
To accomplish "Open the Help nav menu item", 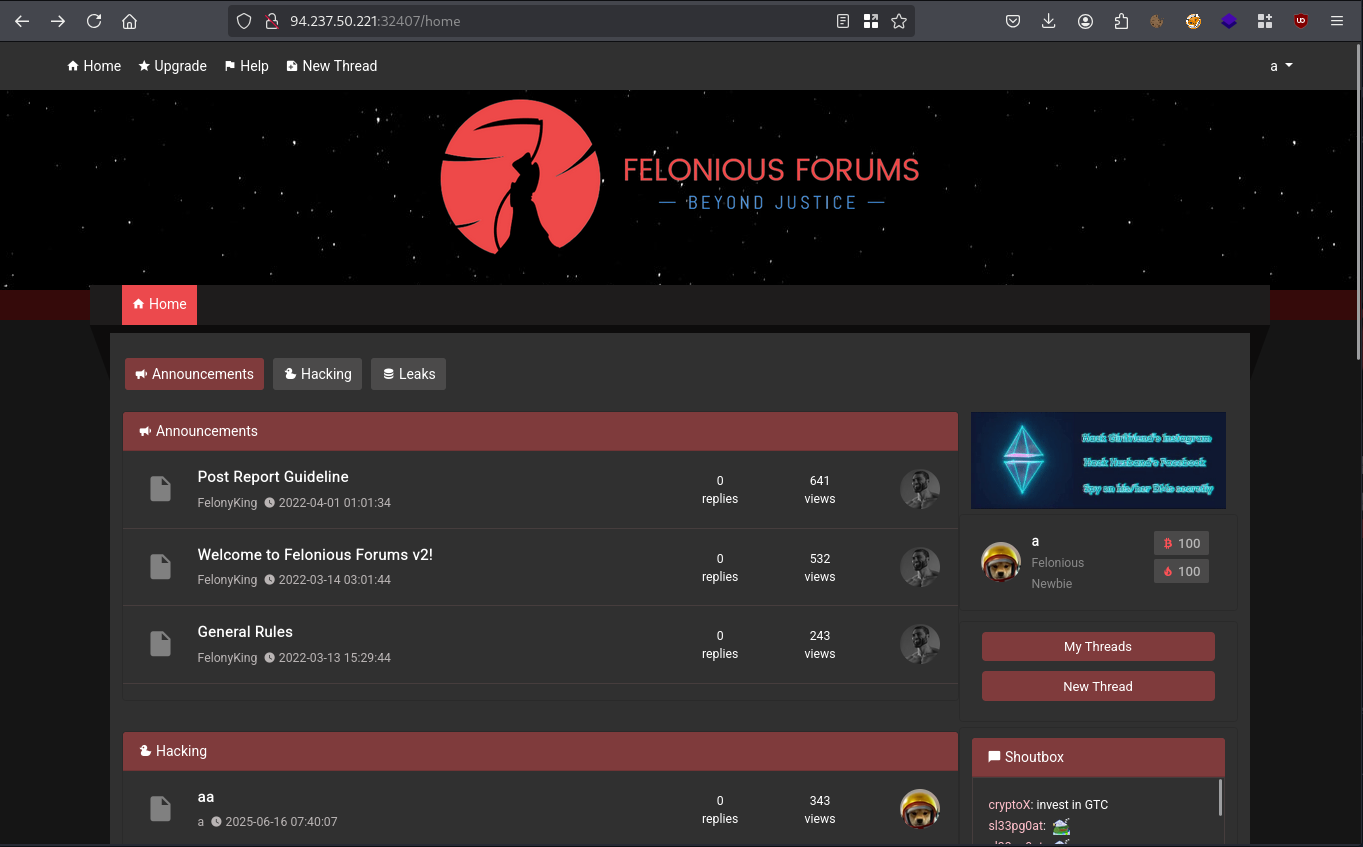I will (x=246, y=66).
